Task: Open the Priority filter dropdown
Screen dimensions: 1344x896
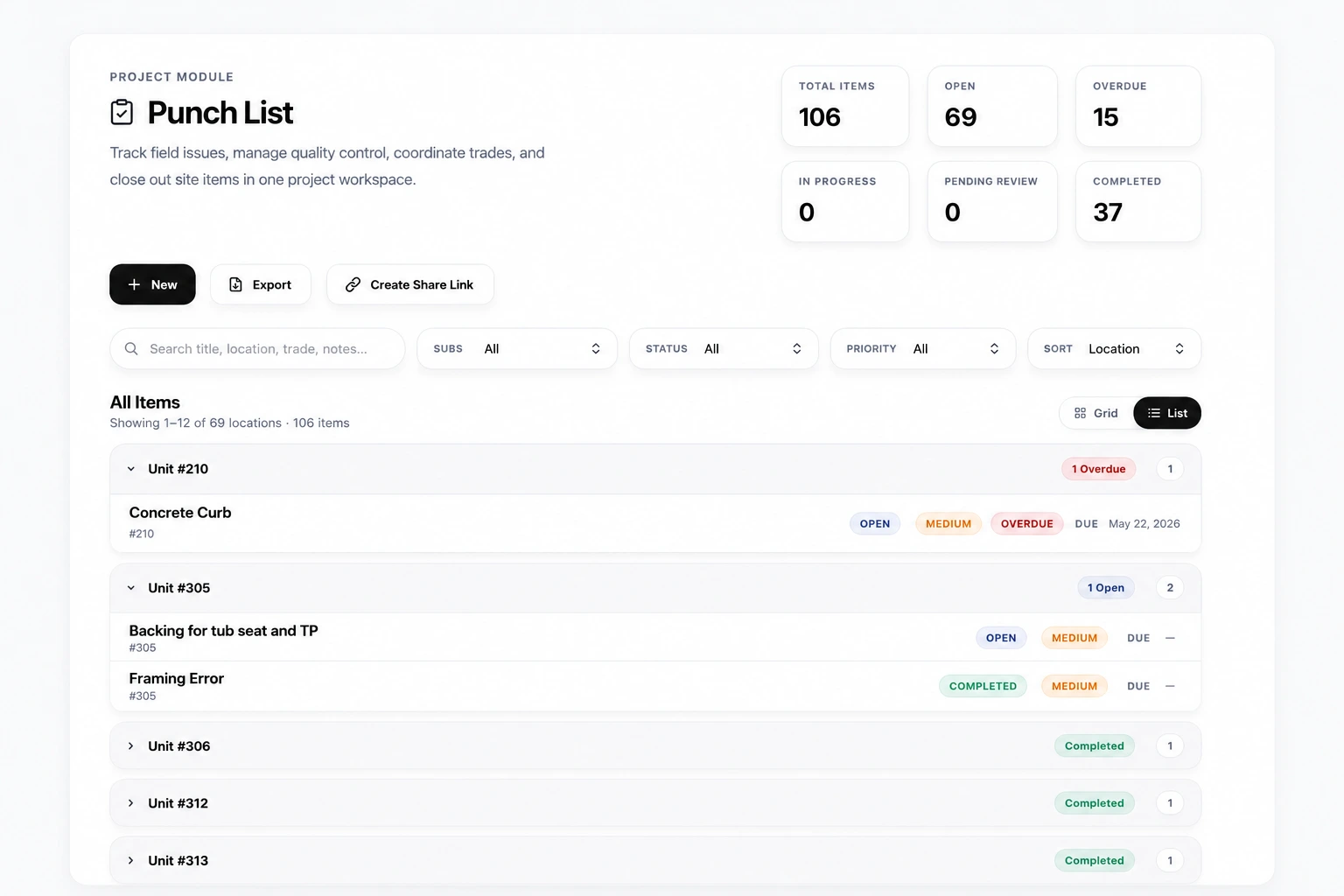Action: [x=923, y=348]
